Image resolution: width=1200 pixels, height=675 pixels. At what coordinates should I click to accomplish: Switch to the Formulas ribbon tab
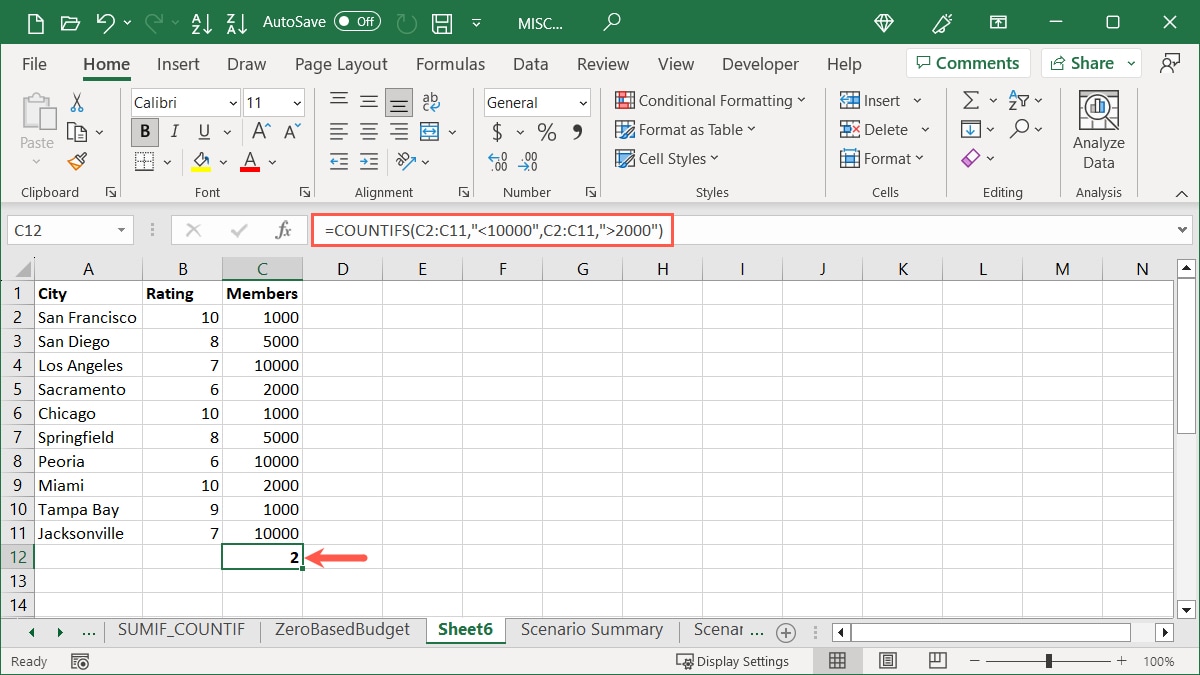pyautogui.click(x=450, y=64)
